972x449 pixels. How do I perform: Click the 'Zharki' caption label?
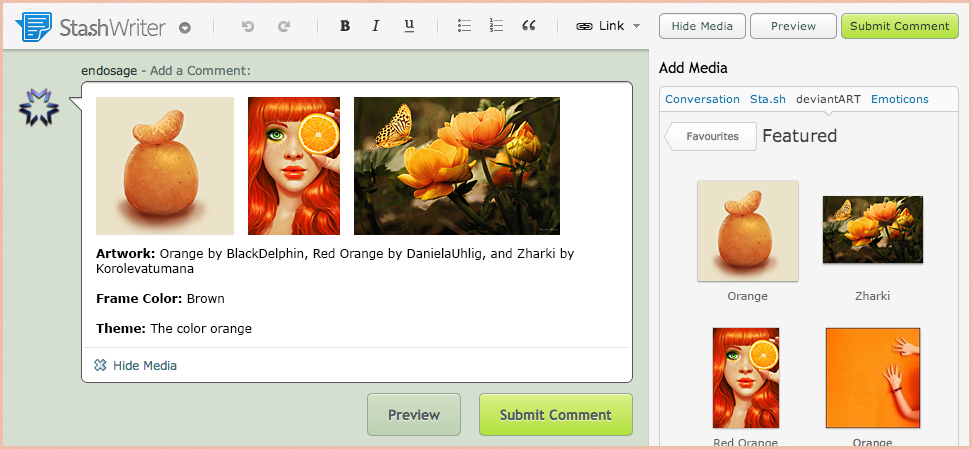tap(872, 296)
